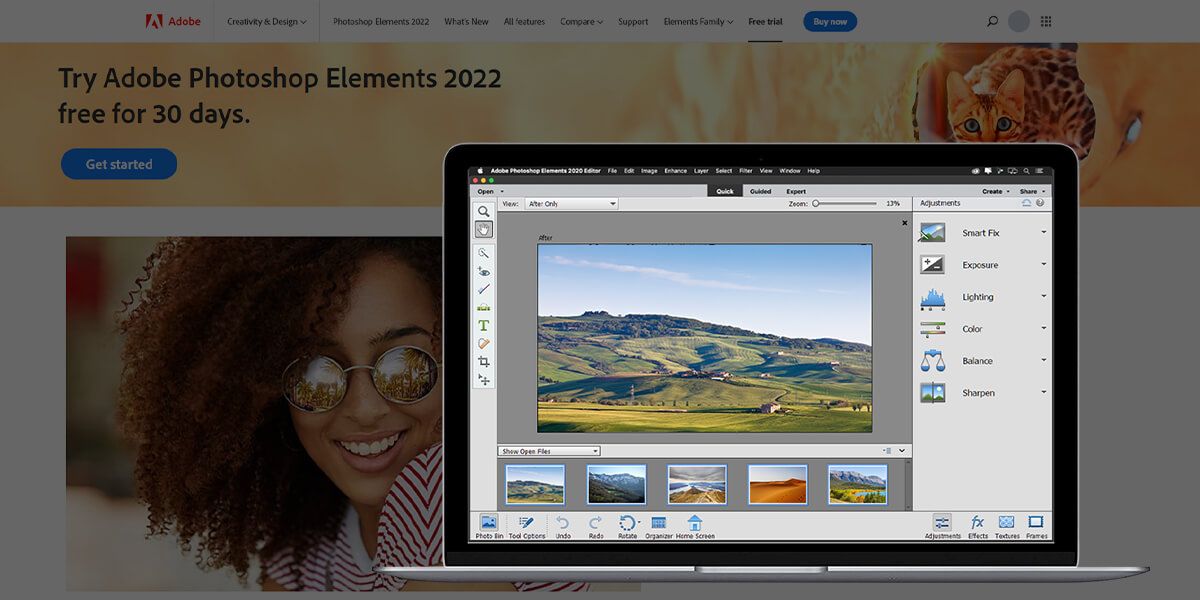The image size is (1200, 600).
Task: Toggle the Photo Bin panel
Action: click(x=489, y=527)
